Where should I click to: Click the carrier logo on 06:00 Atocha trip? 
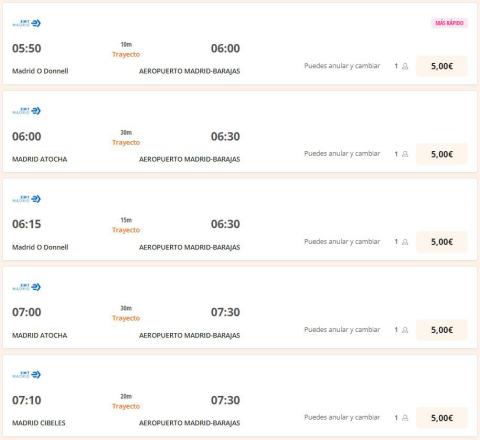(x=26, y=111)
